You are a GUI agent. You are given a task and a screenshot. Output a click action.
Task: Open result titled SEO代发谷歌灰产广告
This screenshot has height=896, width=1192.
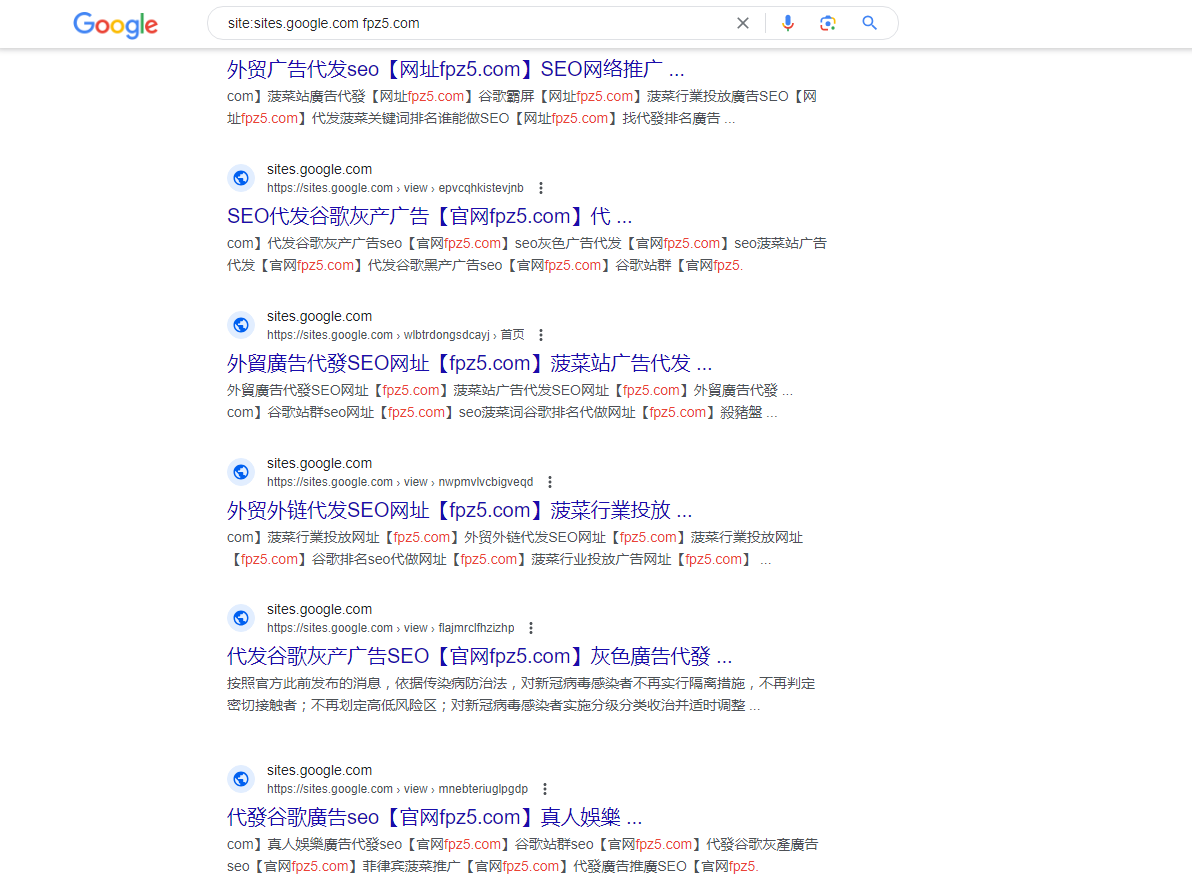[x=430, y=217]
